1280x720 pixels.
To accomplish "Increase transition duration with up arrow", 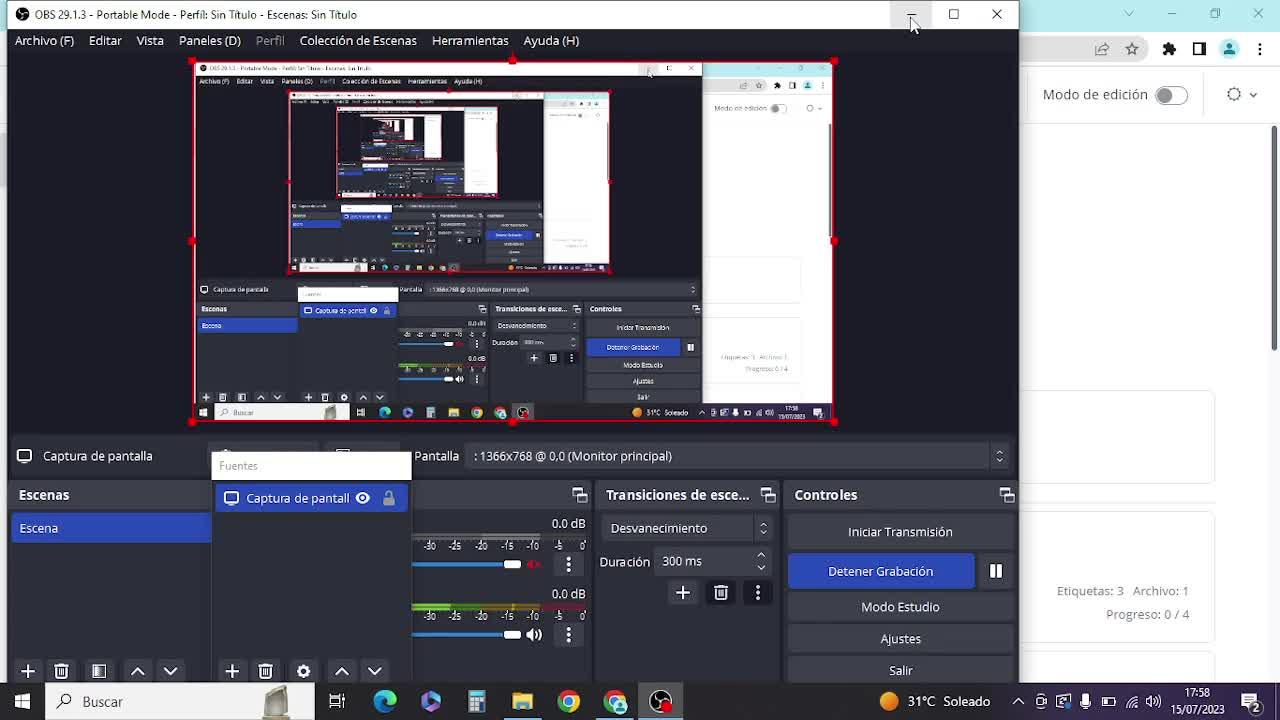I will [x=761, y=555].
